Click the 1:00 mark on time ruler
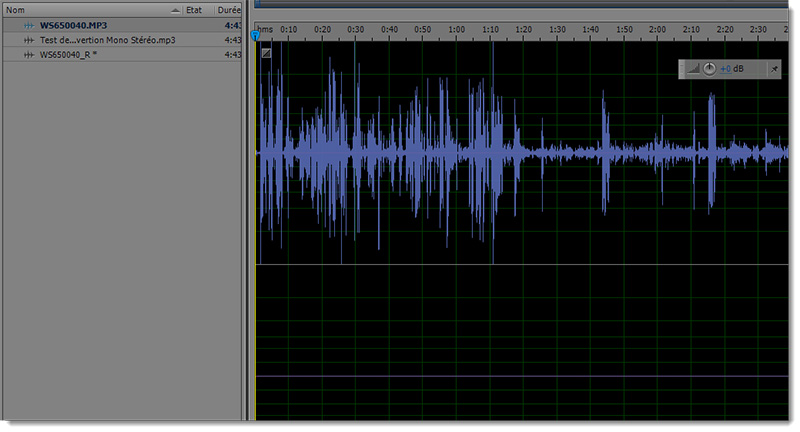The image size is (800, 432). click(x=457, y=30)
